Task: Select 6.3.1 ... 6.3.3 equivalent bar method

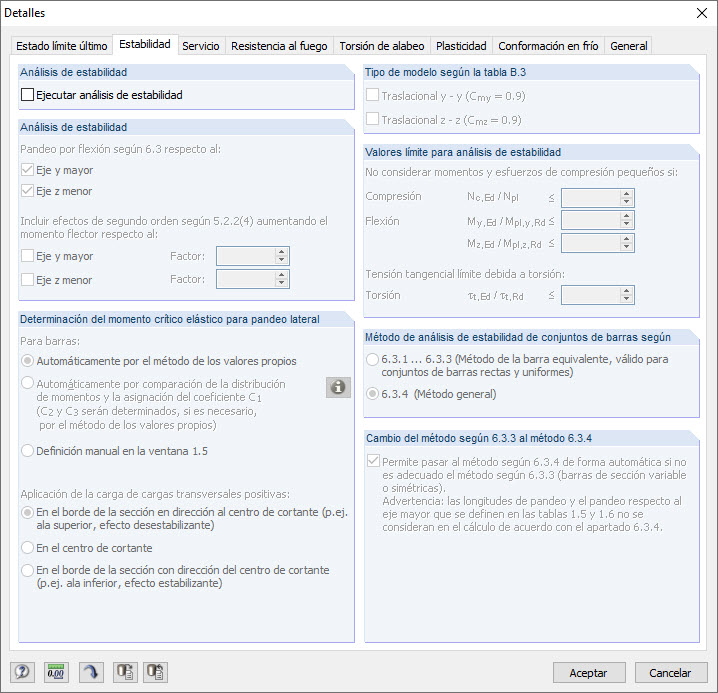Action: (x=372, y=360)
